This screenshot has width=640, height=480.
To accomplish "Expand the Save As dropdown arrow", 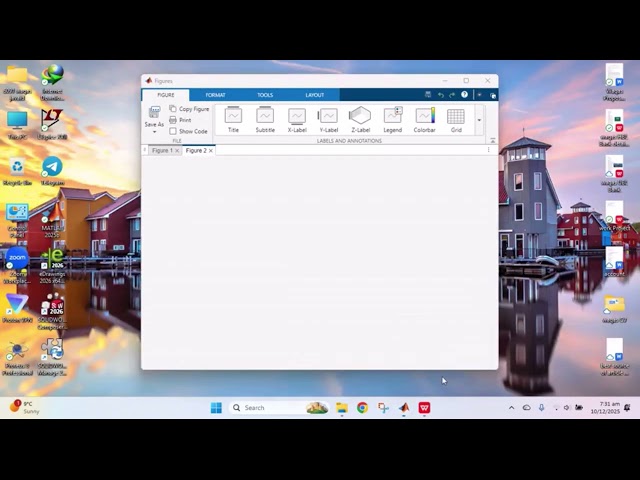I will (x=154, y=132).
